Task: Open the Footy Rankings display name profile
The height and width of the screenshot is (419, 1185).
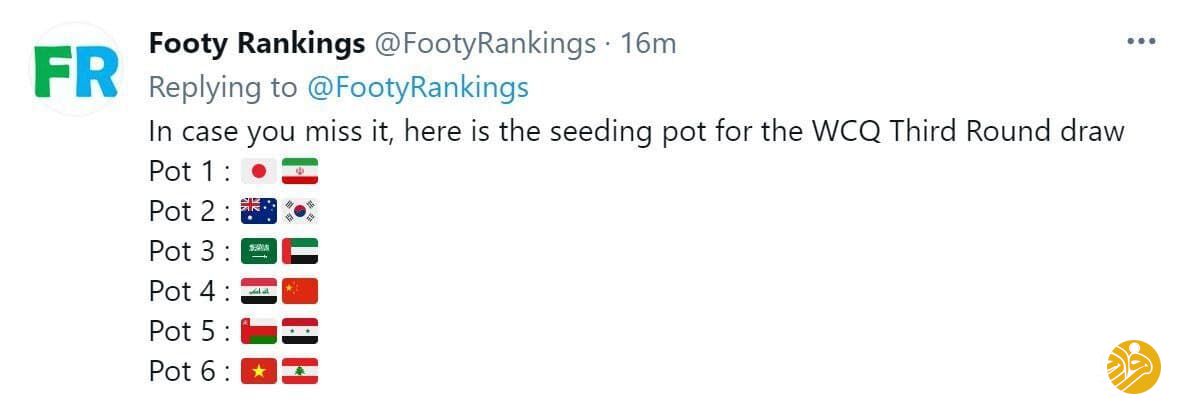Action: tap(256, 44)
